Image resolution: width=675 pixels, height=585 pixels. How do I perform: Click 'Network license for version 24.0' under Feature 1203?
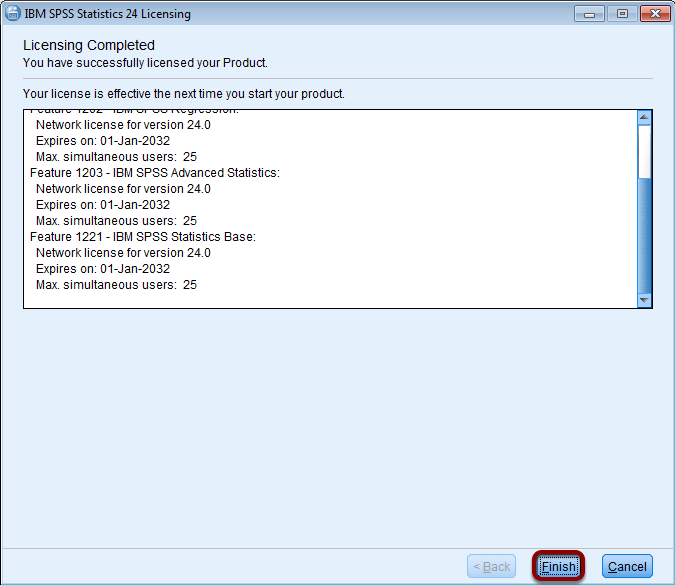pos(123,189)
